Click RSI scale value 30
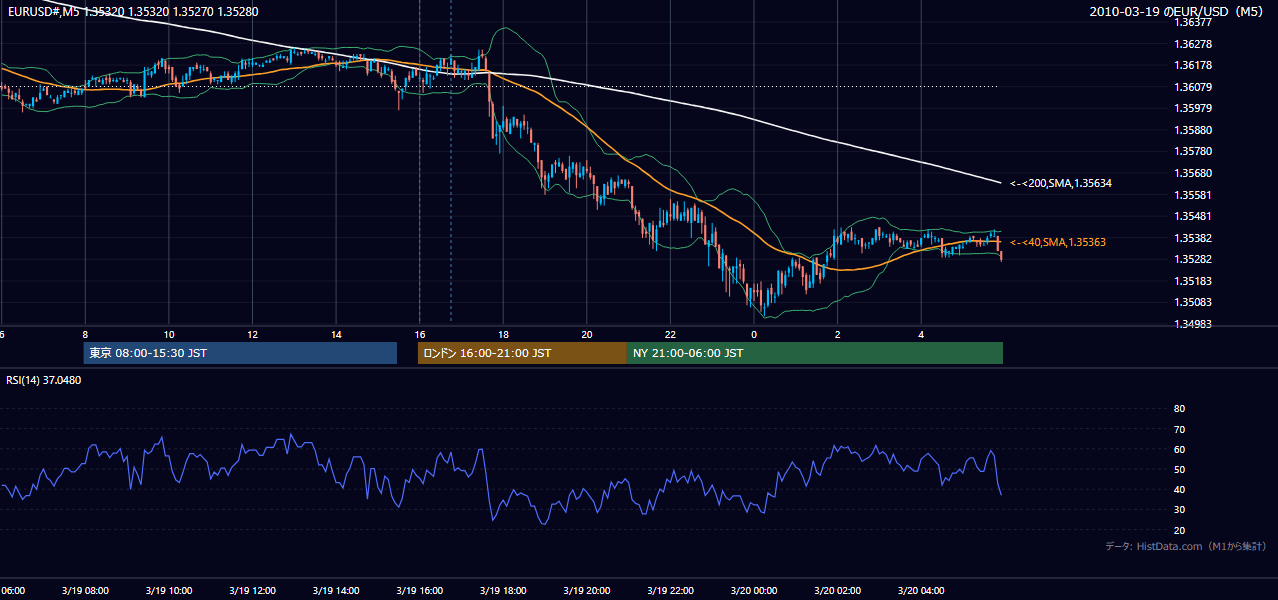 [x=1179, y=509]
